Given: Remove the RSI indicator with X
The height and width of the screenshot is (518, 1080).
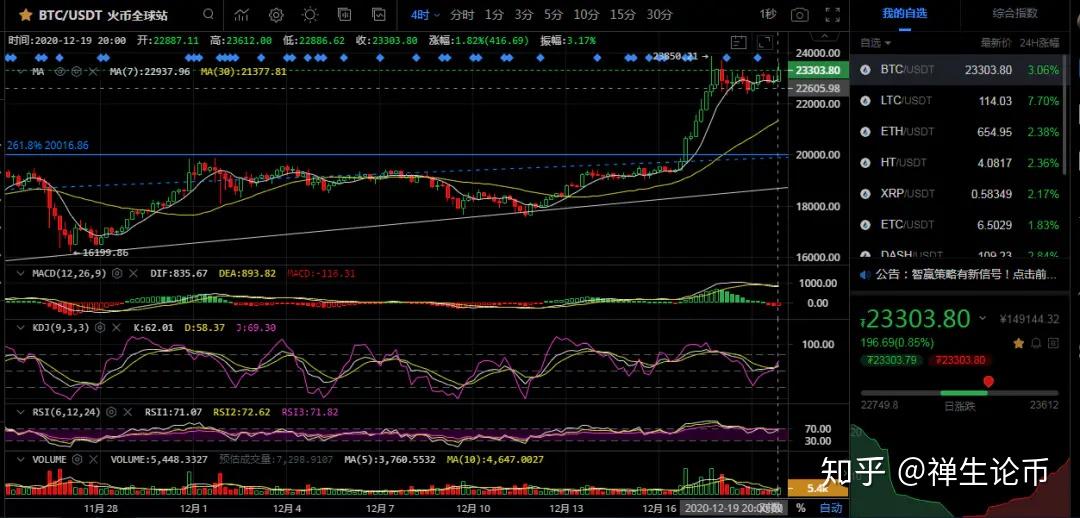Looking at the screenshot, I should [x=128, y=412].
